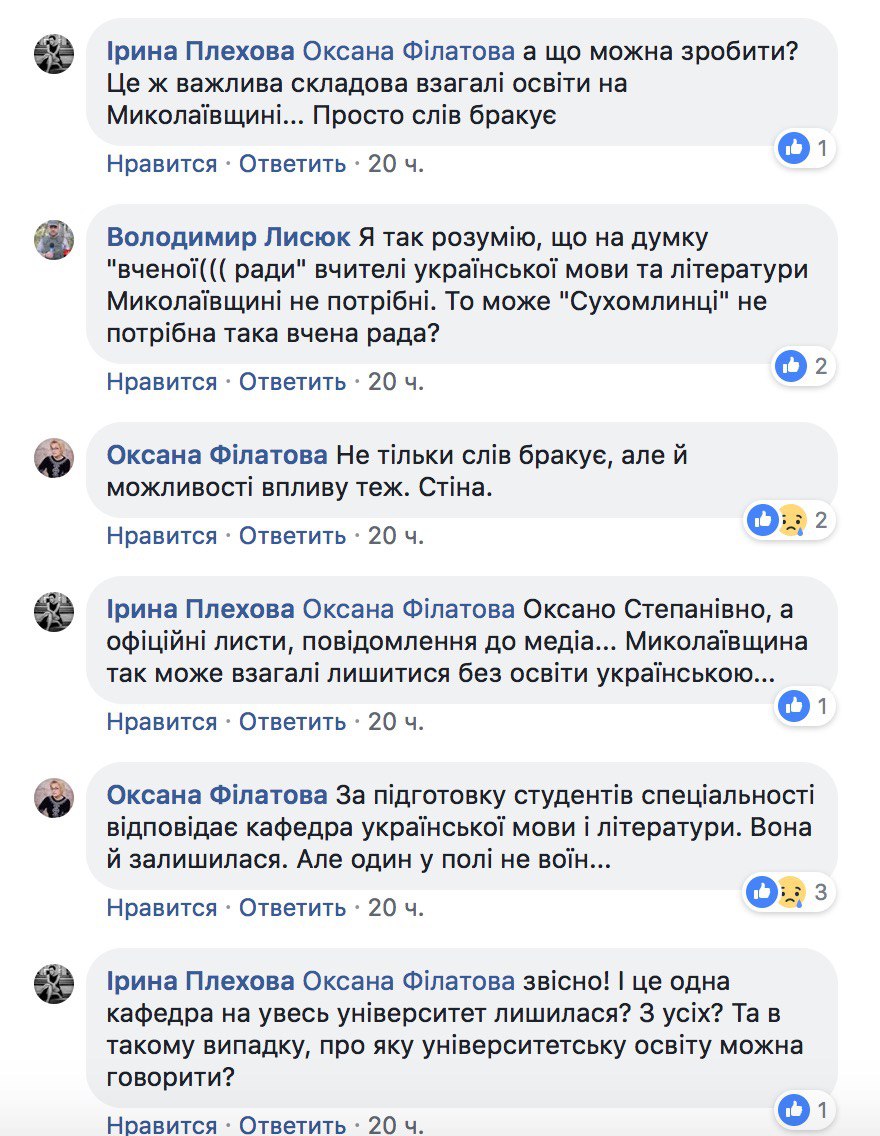Click the sad reaction emoji on the "Стіна" comment
The image size is (880, 1136).
click(791, 520)
